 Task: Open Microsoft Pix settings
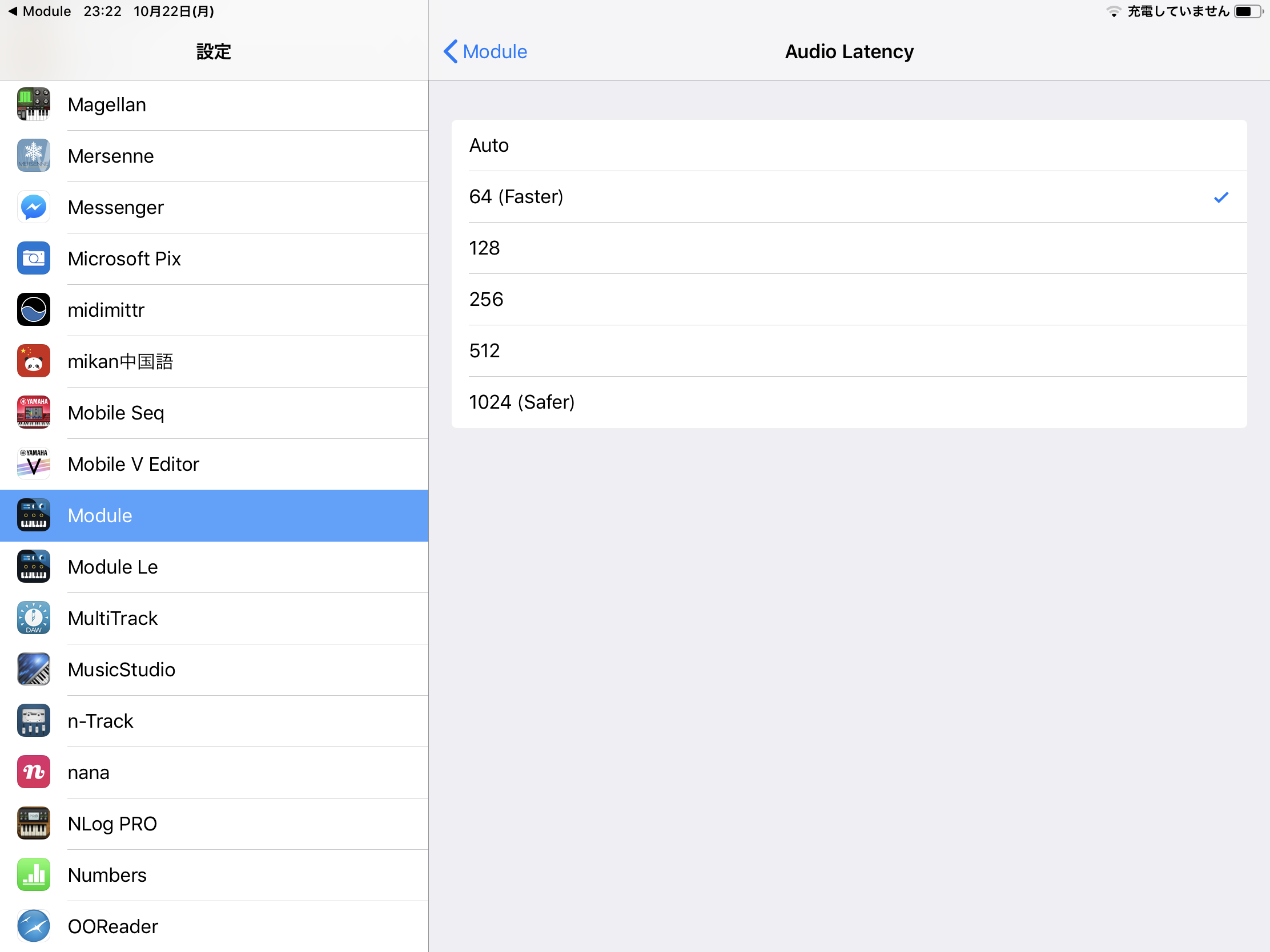pyautogui.click(x=214, y=259)
